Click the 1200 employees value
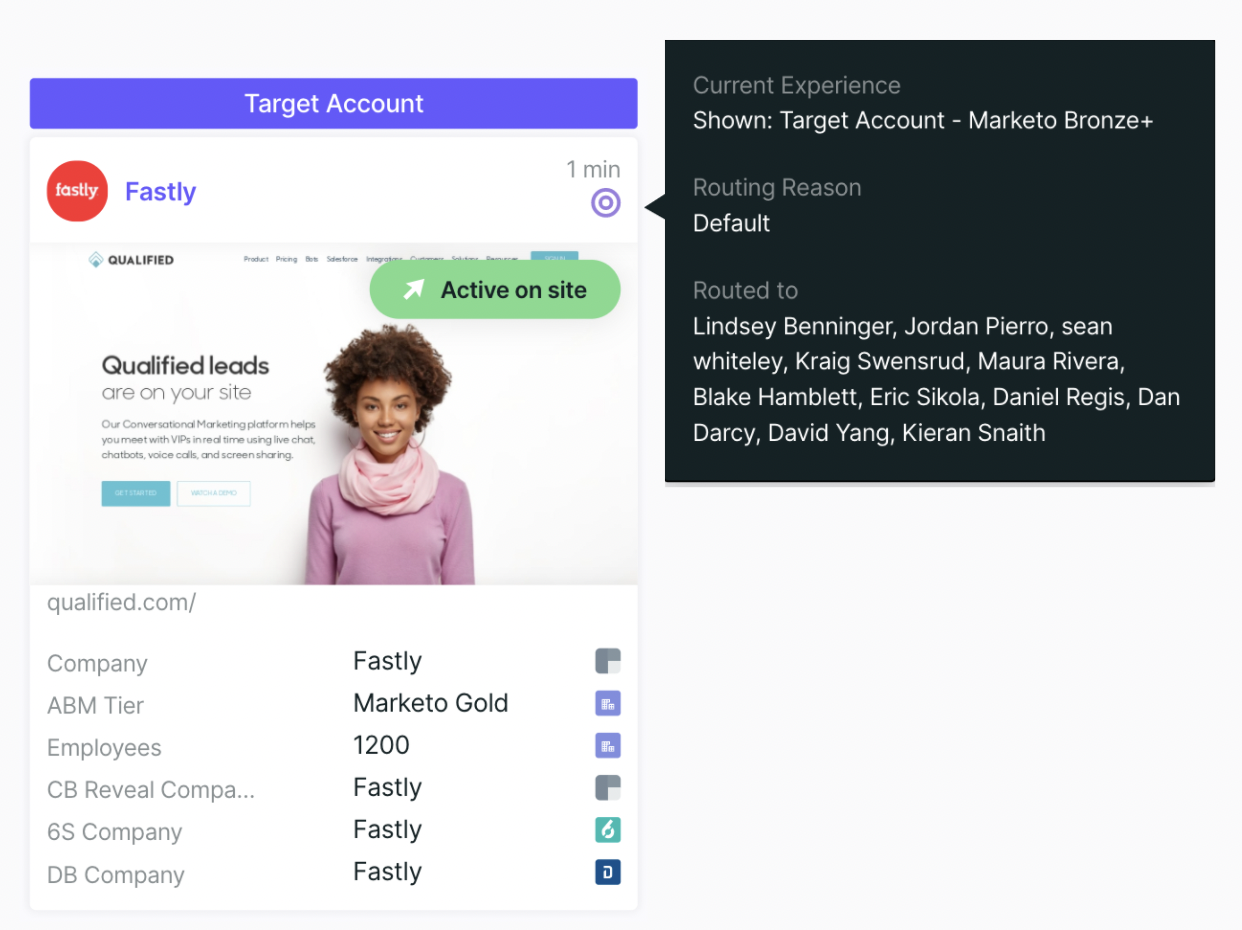This screenshot has height=930, width=1242. (381, 745)
